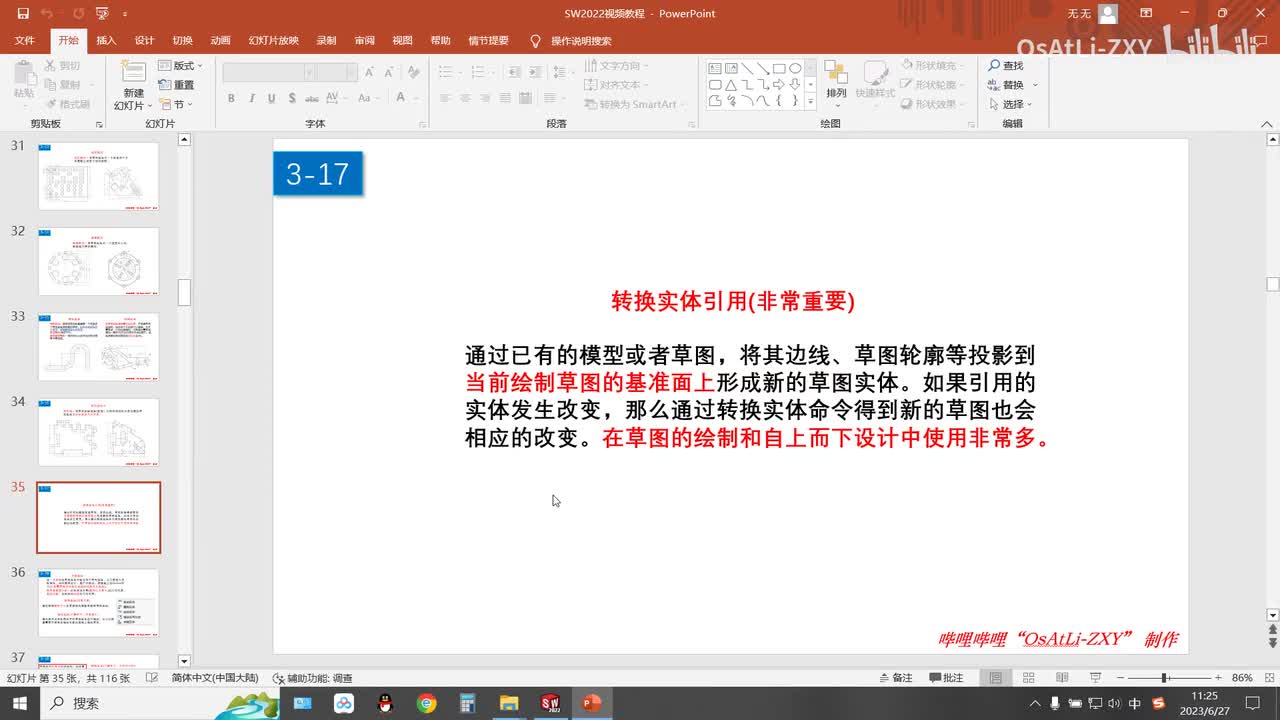Switch to the Review (审阅) tab
Screen dimensions: 1280x720
tap(364, 41)
